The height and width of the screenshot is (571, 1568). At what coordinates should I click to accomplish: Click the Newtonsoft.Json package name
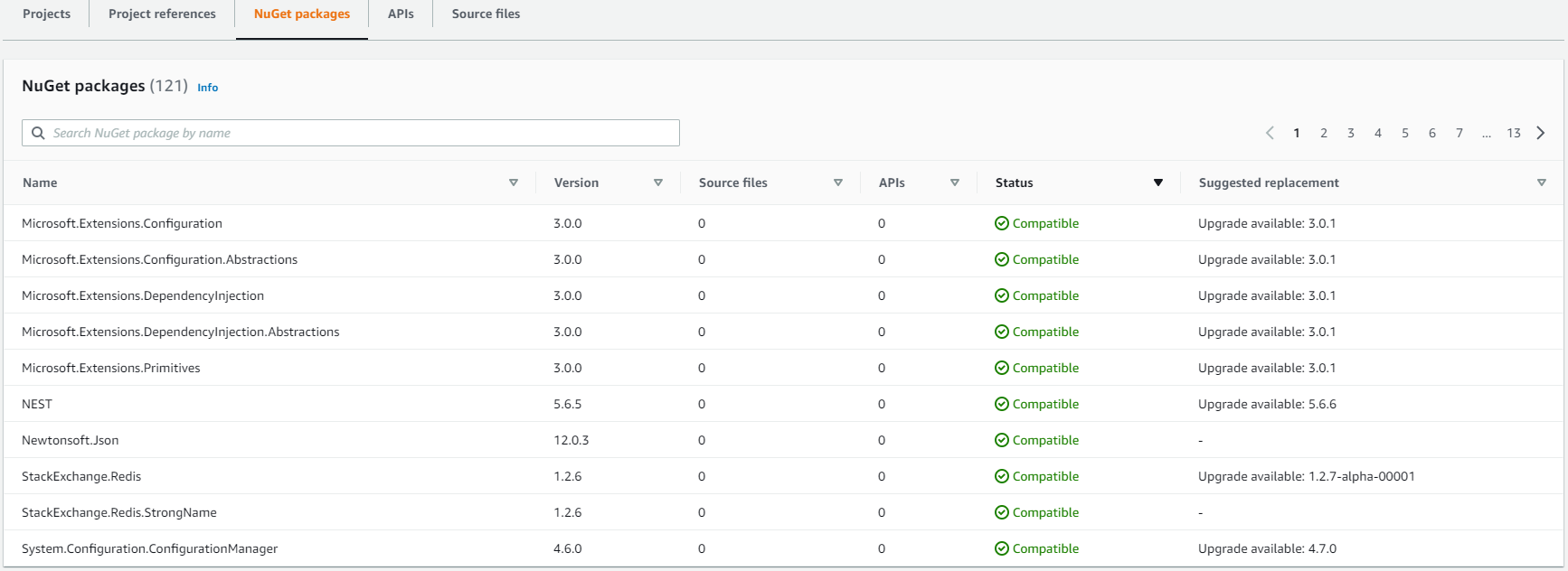(71, 440)
